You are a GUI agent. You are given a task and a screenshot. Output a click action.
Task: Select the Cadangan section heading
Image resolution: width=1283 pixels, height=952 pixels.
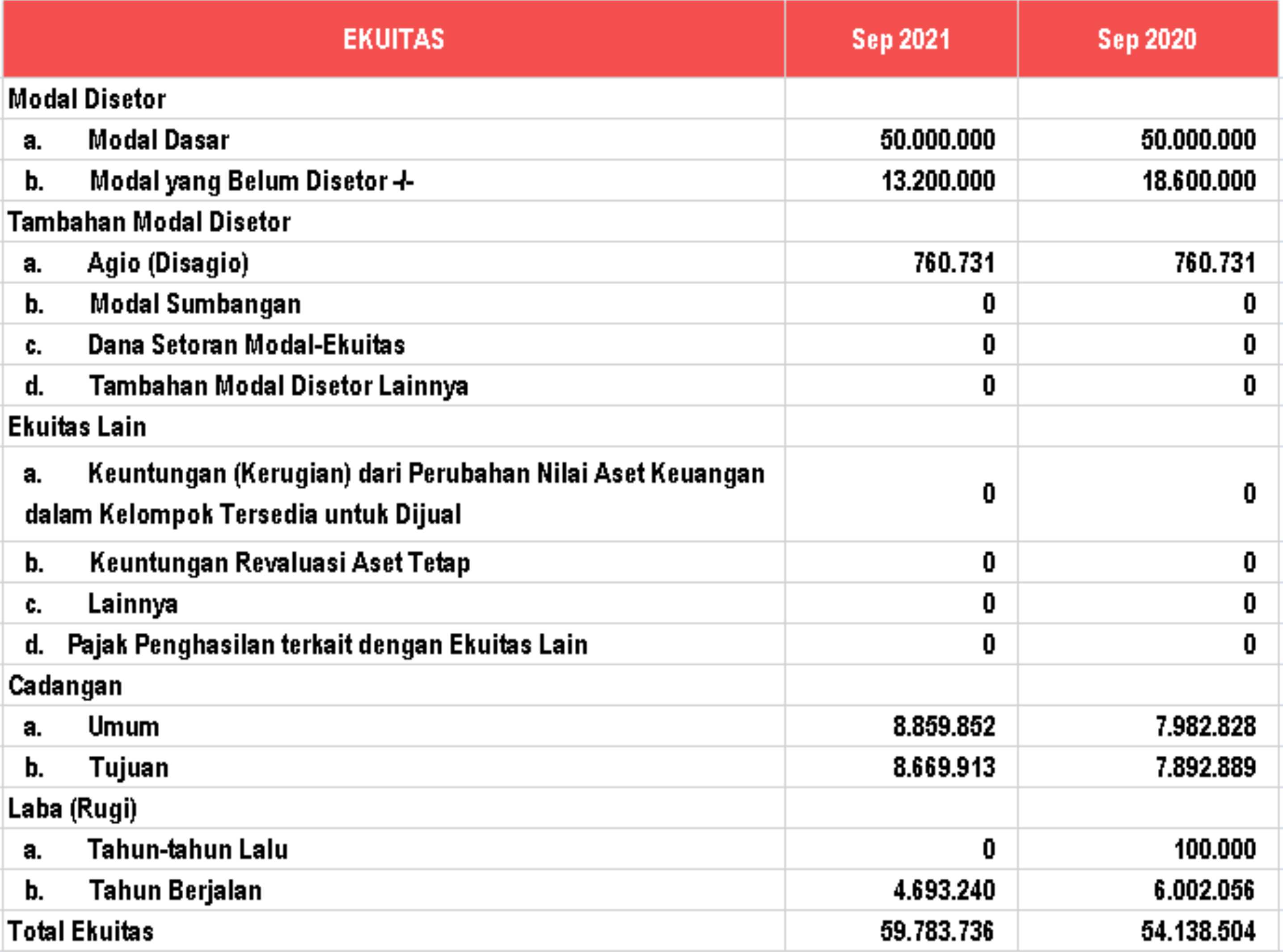[65, 686]
